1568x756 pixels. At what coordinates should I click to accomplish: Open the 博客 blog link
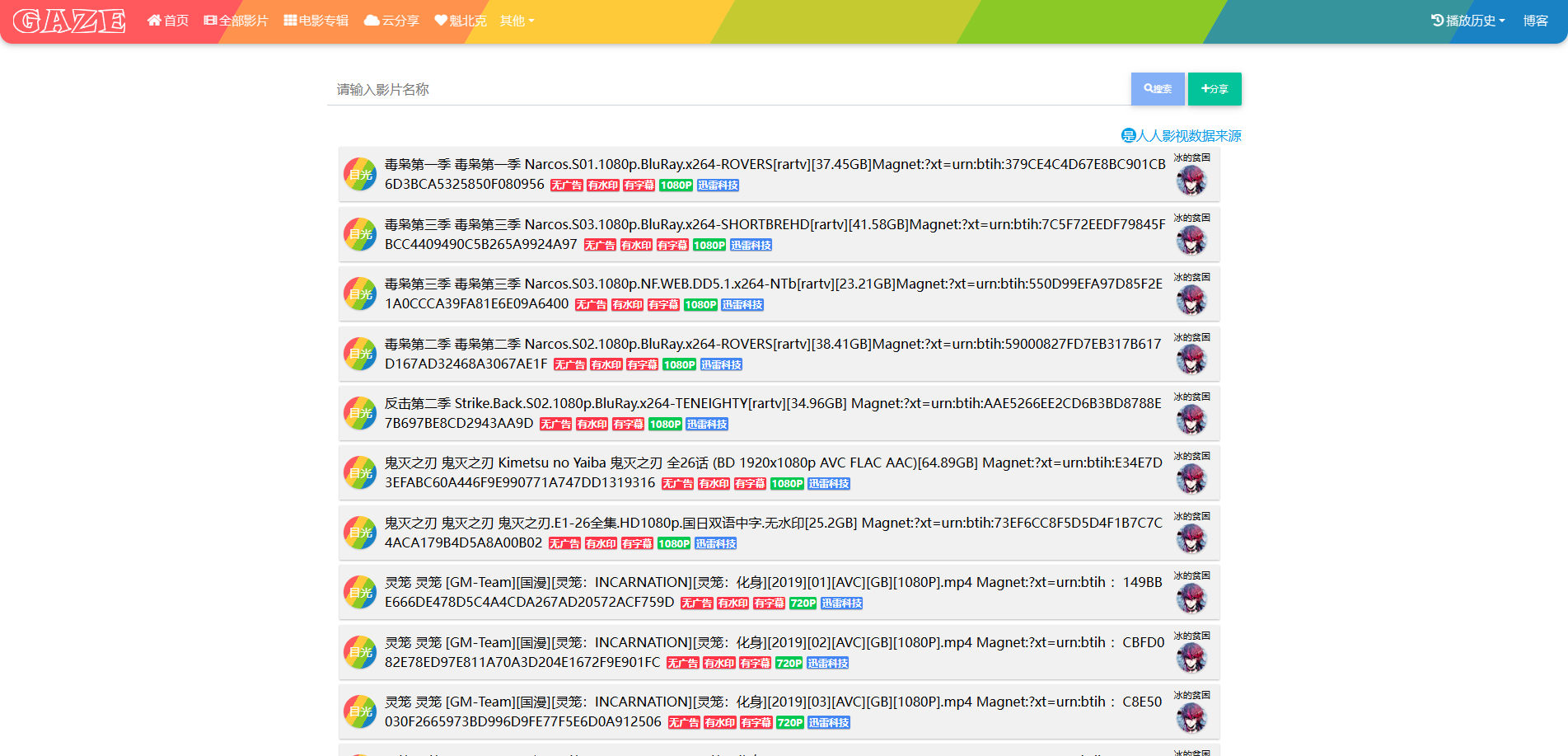[x=1535, y=21]
